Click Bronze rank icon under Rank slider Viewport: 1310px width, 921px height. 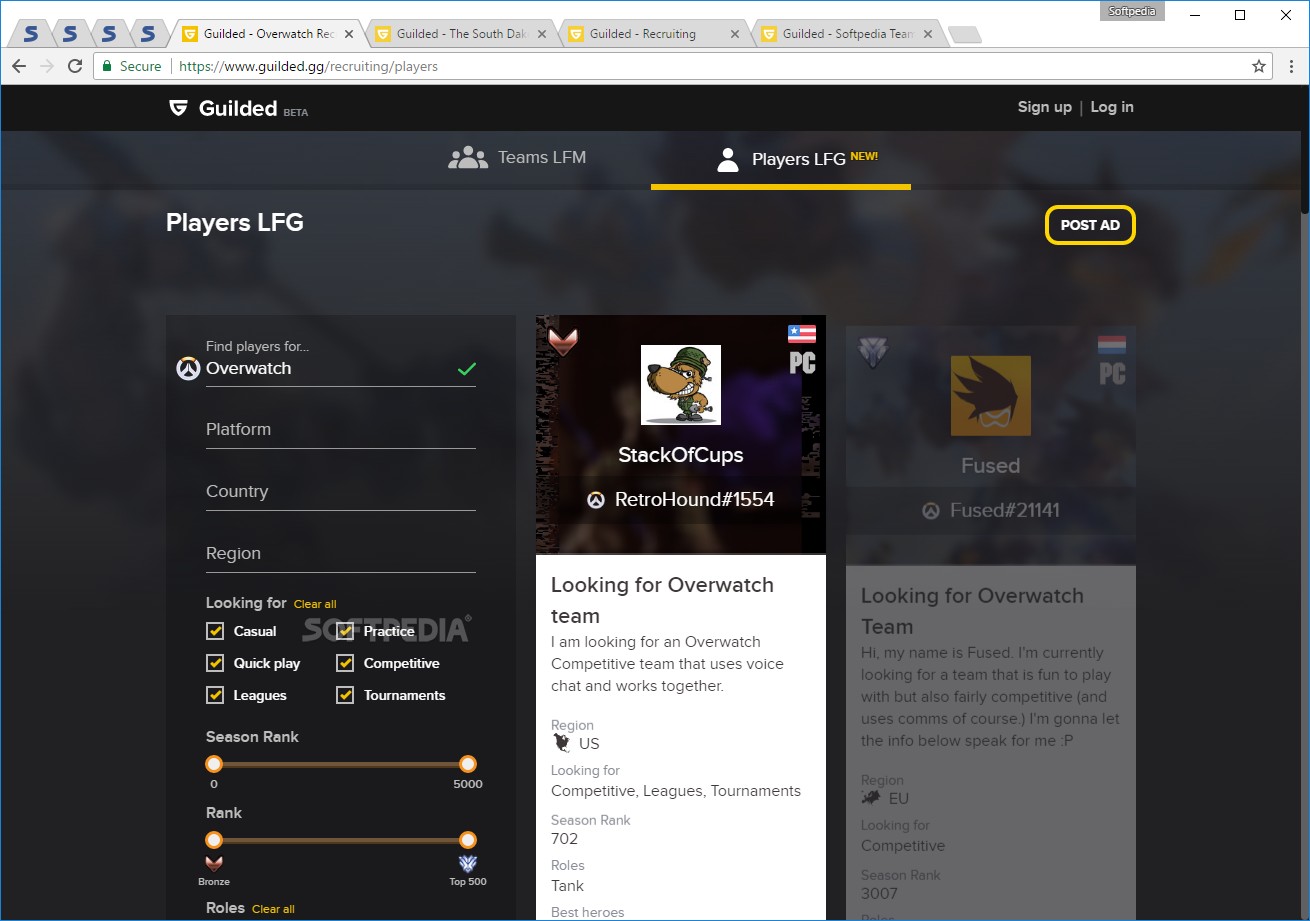coord(214,864)
